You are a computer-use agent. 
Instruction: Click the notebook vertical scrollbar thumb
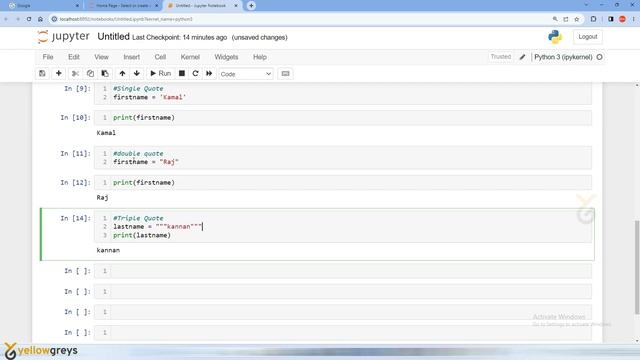tap(637, 267)
